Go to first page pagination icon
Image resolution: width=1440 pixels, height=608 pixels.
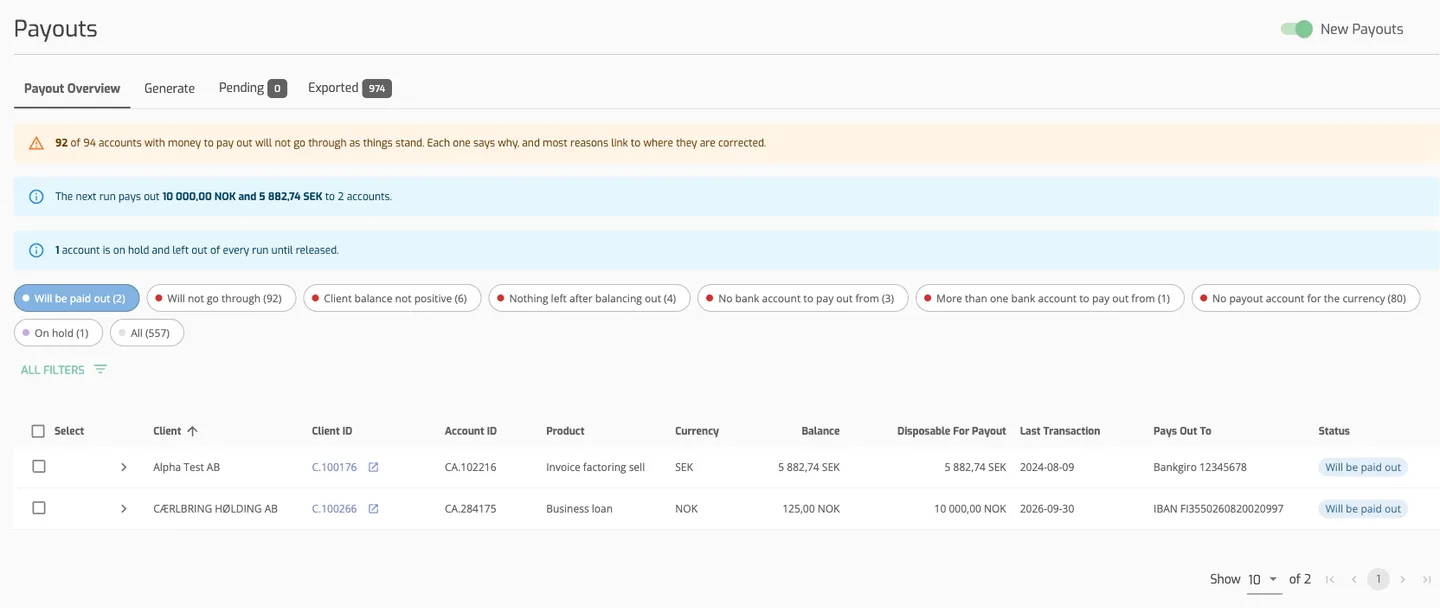point(1330,579)
